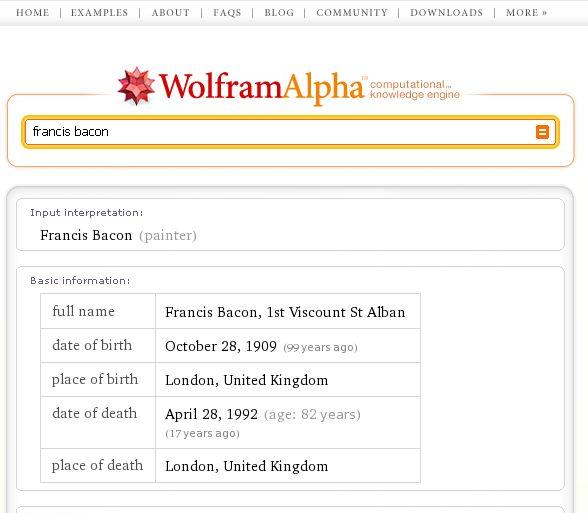Click inside the 'francis bacon' search field

click(278, 132)
